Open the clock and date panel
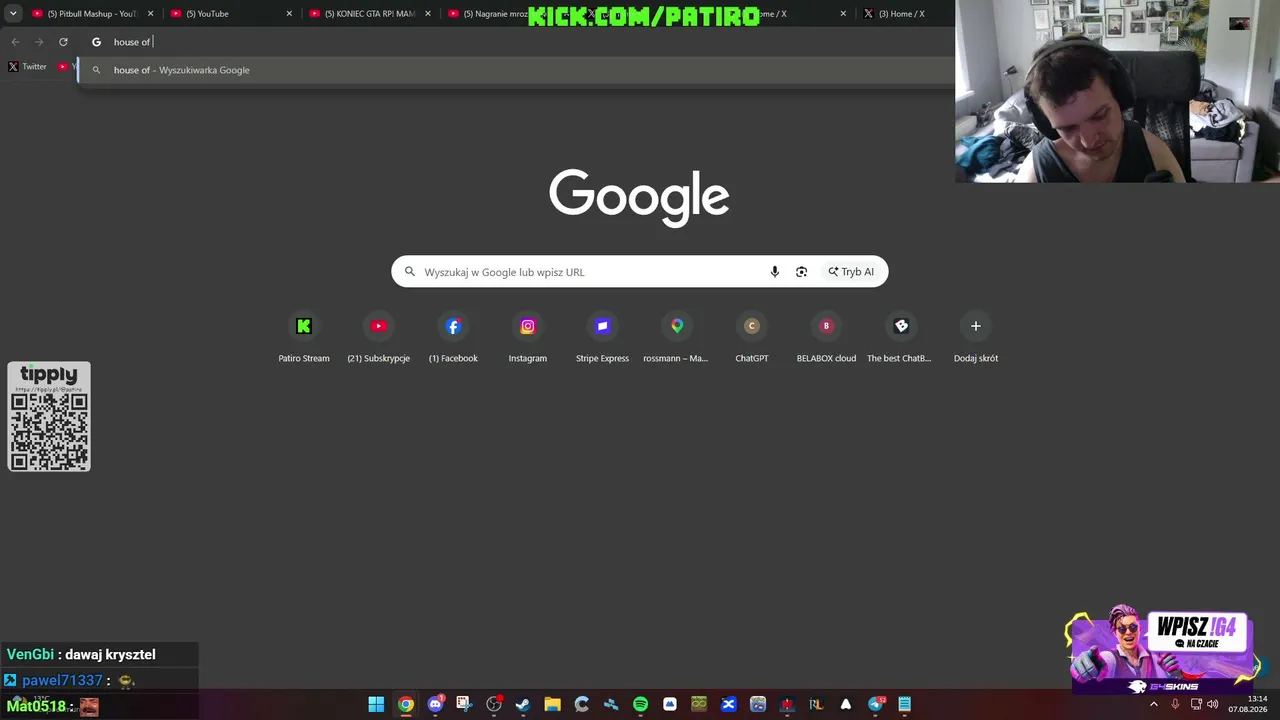This screenshot has height=720, width=1280. (x=1248, y=704)
